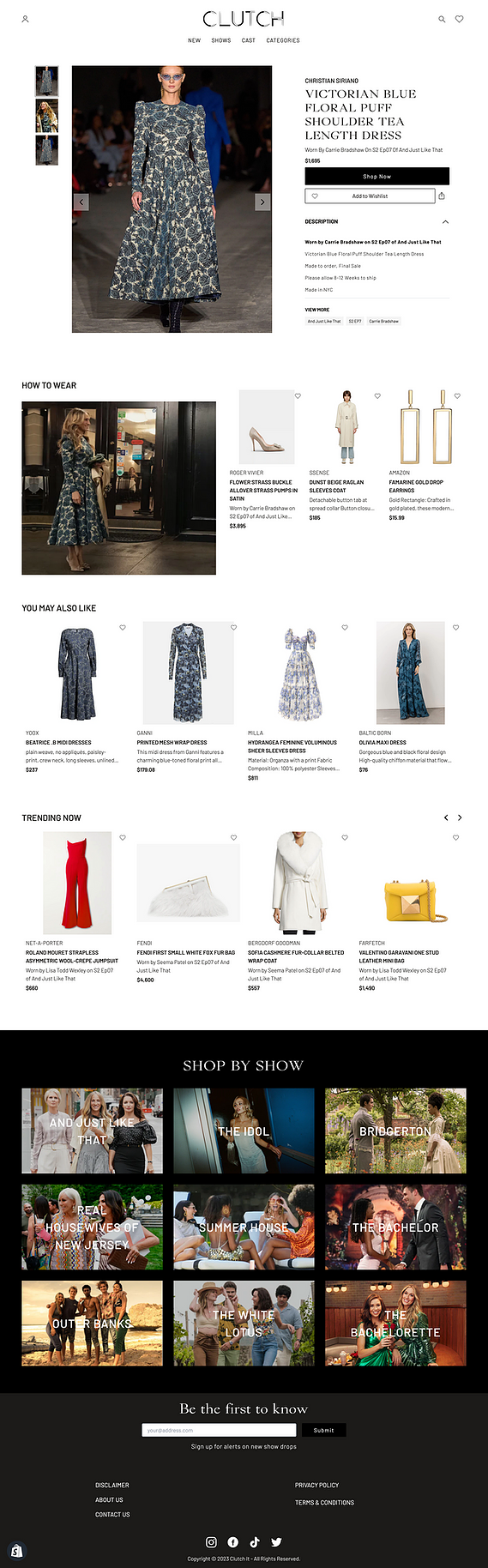This screenshot has height=1568, width=488.
Task: Collapse the Description section chevron
Action: [x=445, y=222]
